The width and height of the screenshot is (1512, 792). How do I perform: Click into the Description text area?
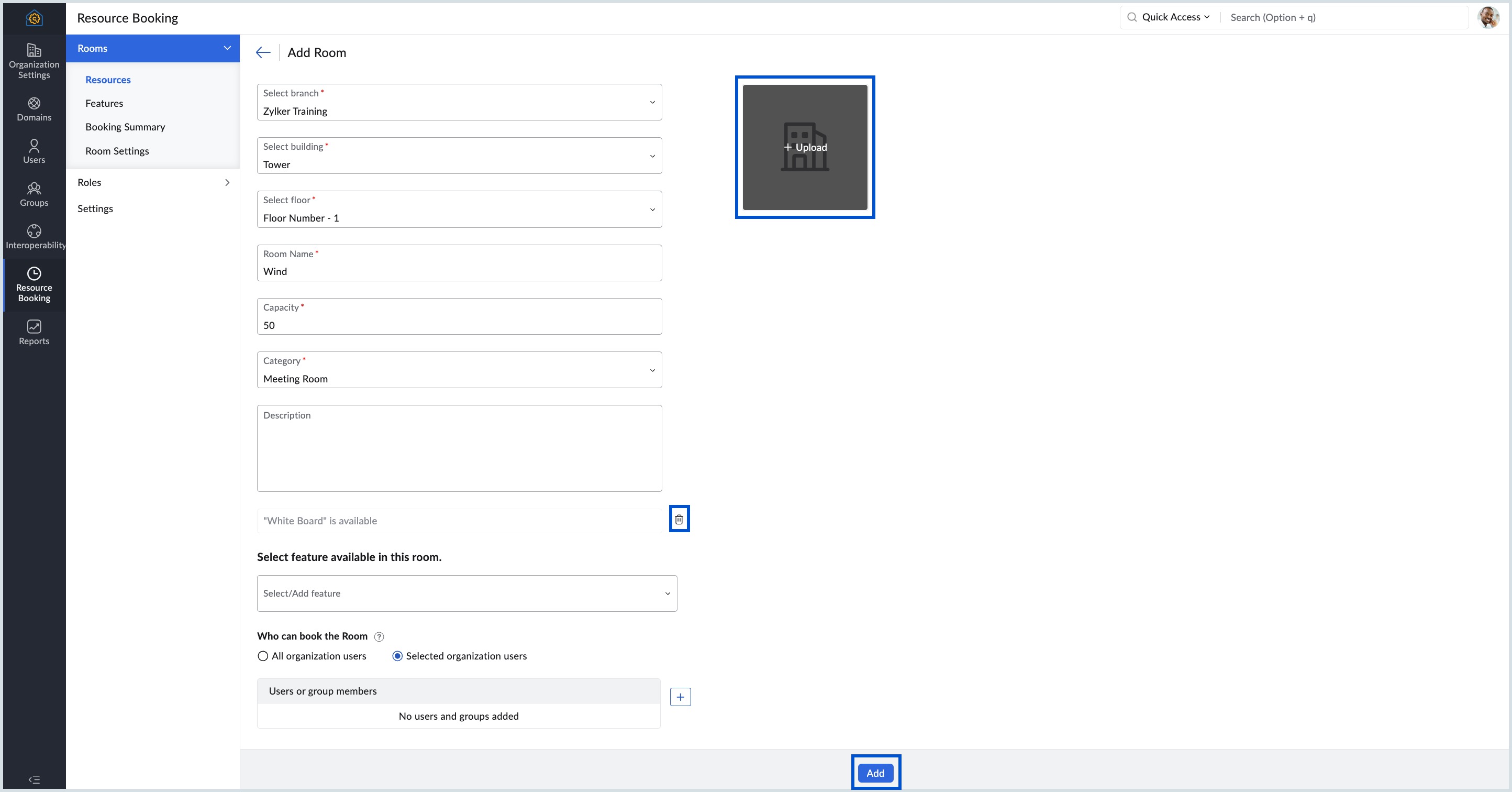(460, 448)
